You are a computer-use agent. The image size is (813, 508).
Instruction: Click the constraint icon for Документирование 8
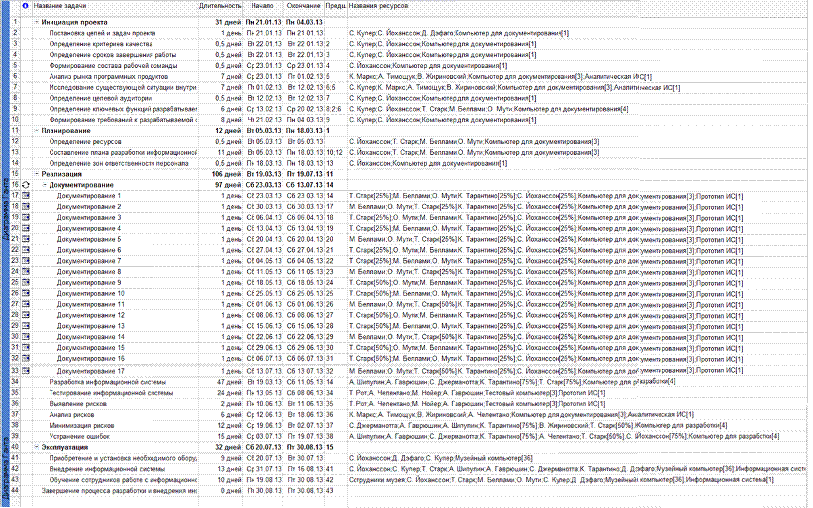[26, 272]
